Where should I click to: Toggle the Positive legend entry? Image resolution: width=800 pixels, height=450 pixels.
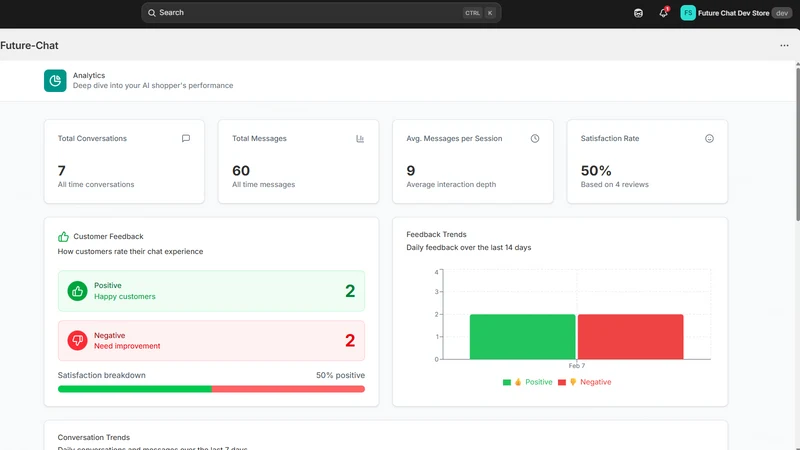tap(528, 382)
